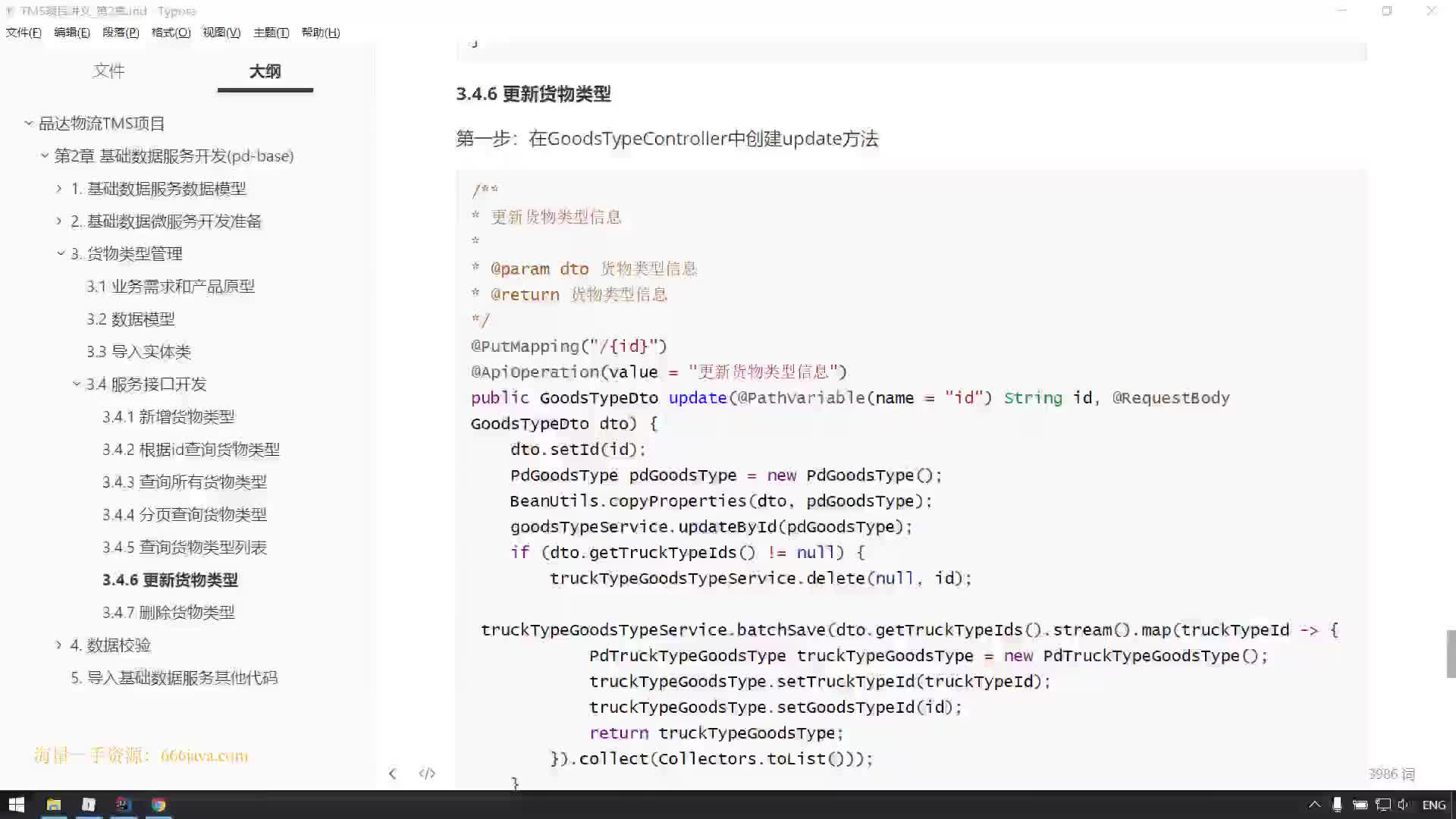Show hidden system tray icons
This screenshot has width=1456, height=819.
click(x=1314, y=805)
